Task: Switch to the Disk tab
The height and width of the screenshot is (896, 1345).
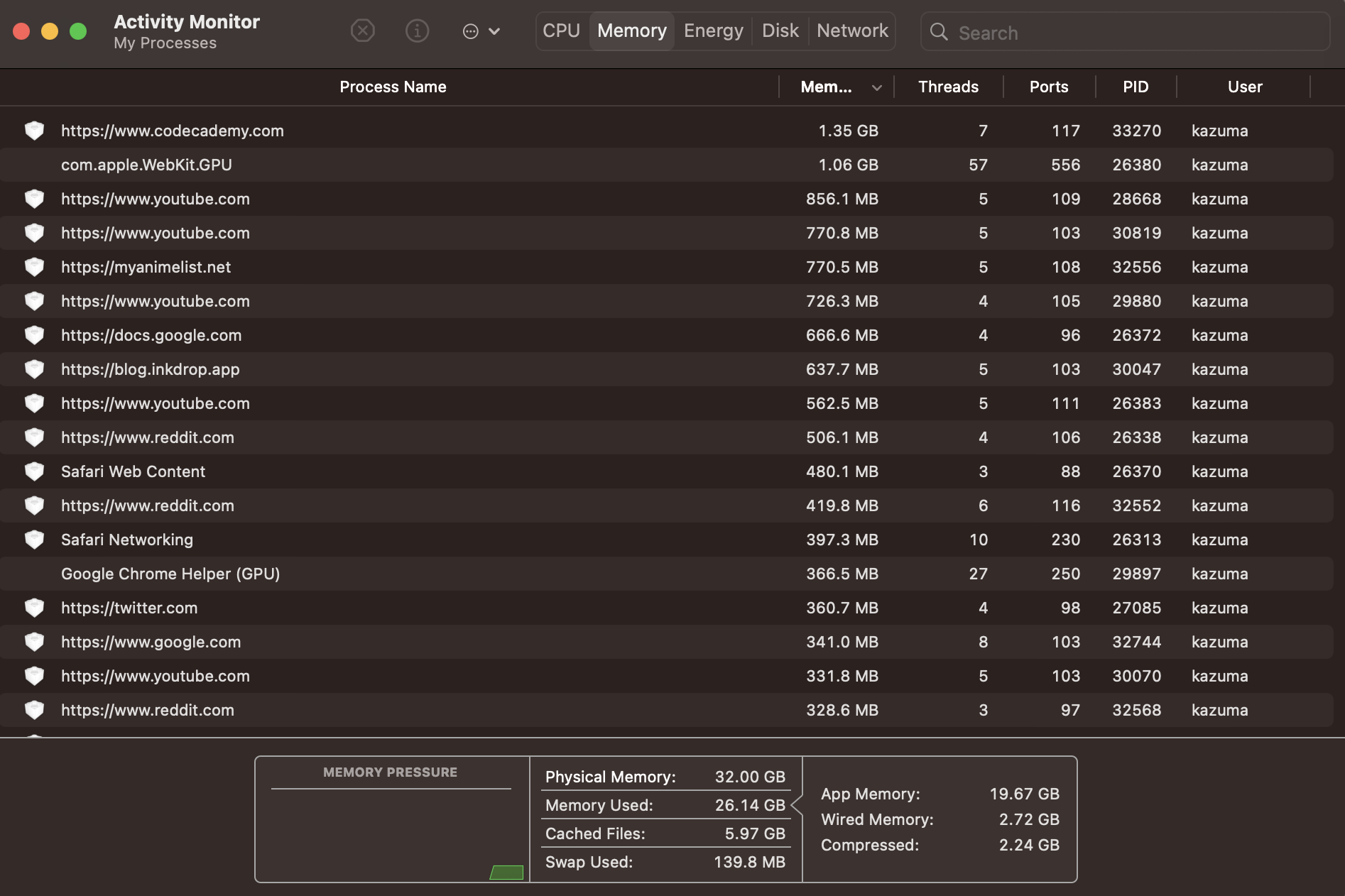Action: (x=780, y=31)
